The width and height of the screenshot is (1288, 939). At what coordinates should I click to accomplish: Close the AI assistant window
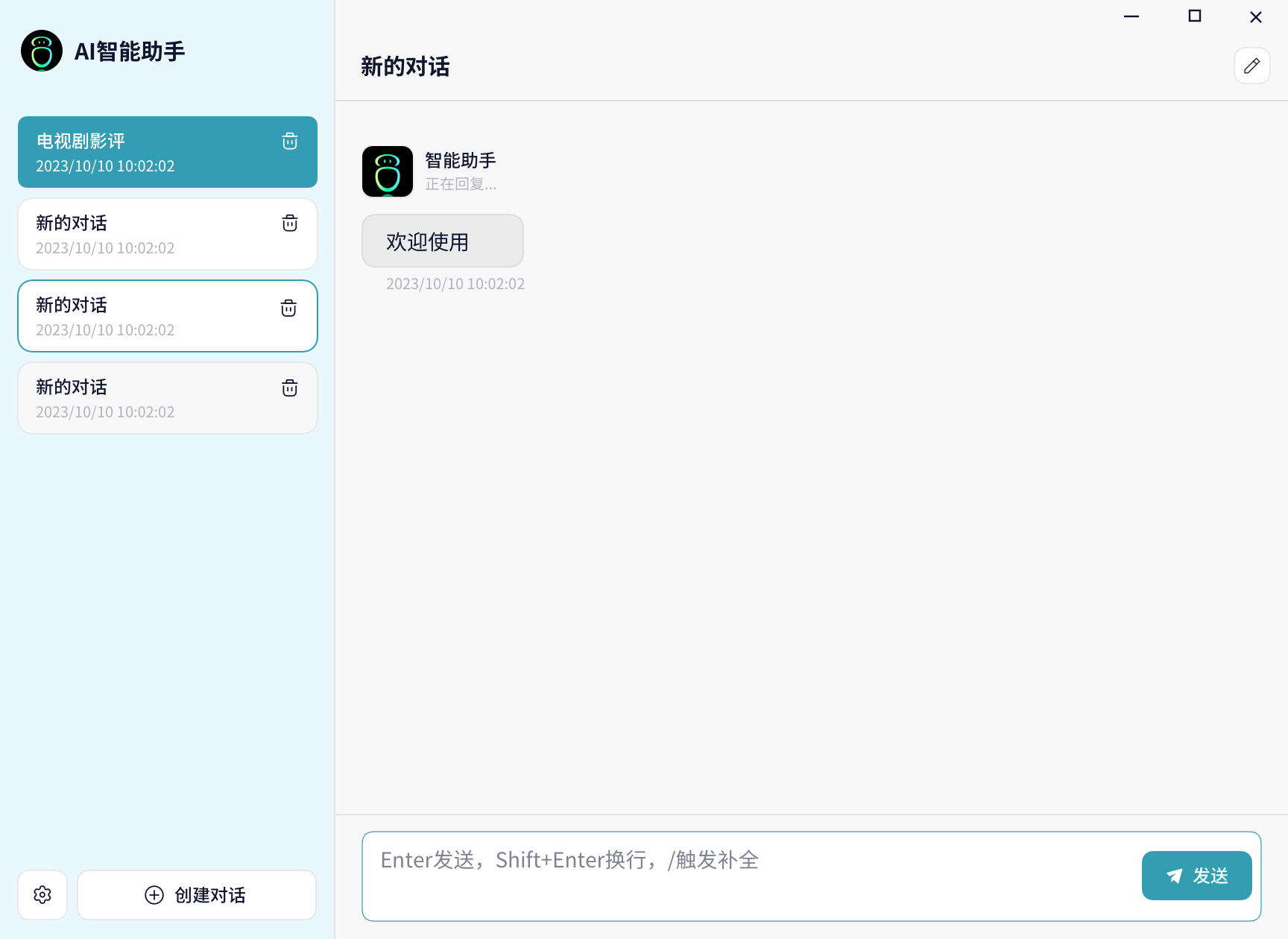point(1256,16)
